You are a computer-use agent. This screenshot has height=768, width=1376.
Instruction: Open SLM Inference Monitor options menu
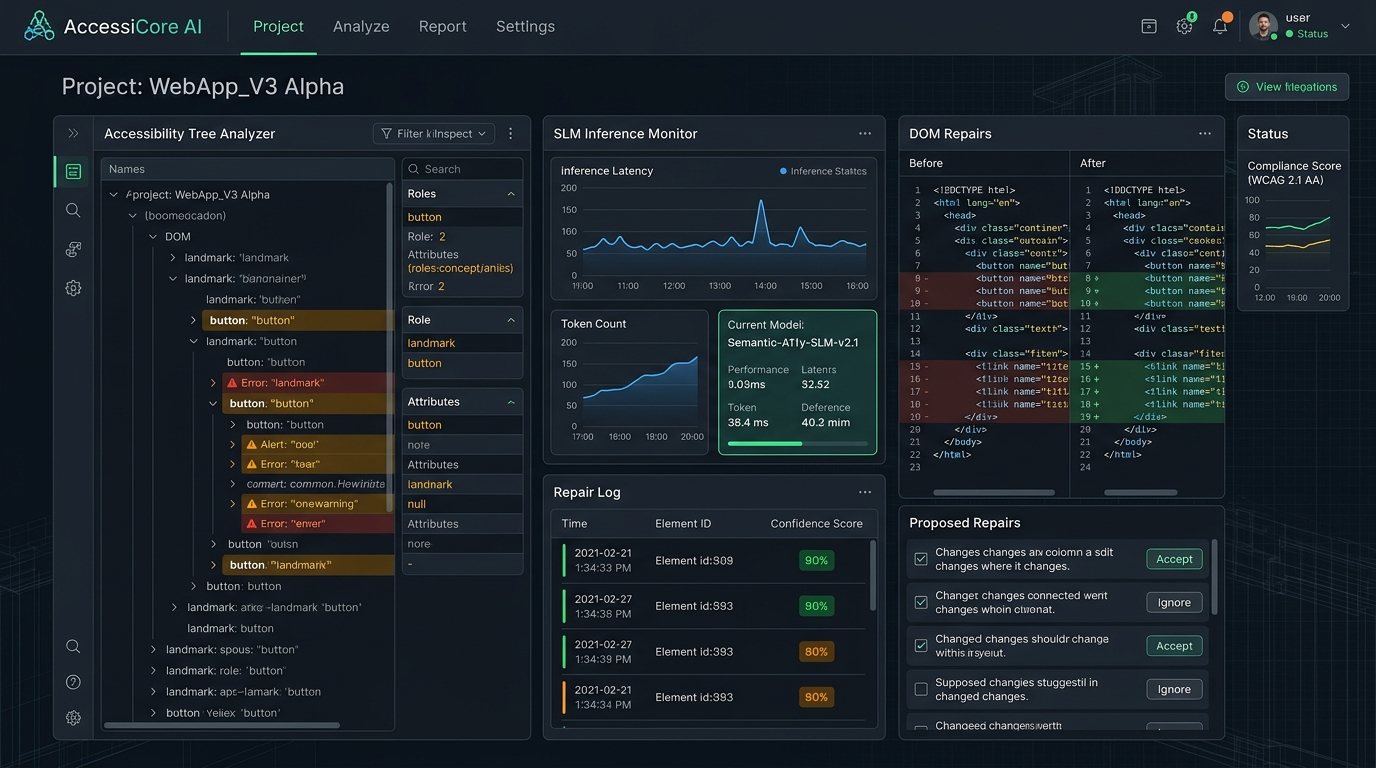[865, 133]
